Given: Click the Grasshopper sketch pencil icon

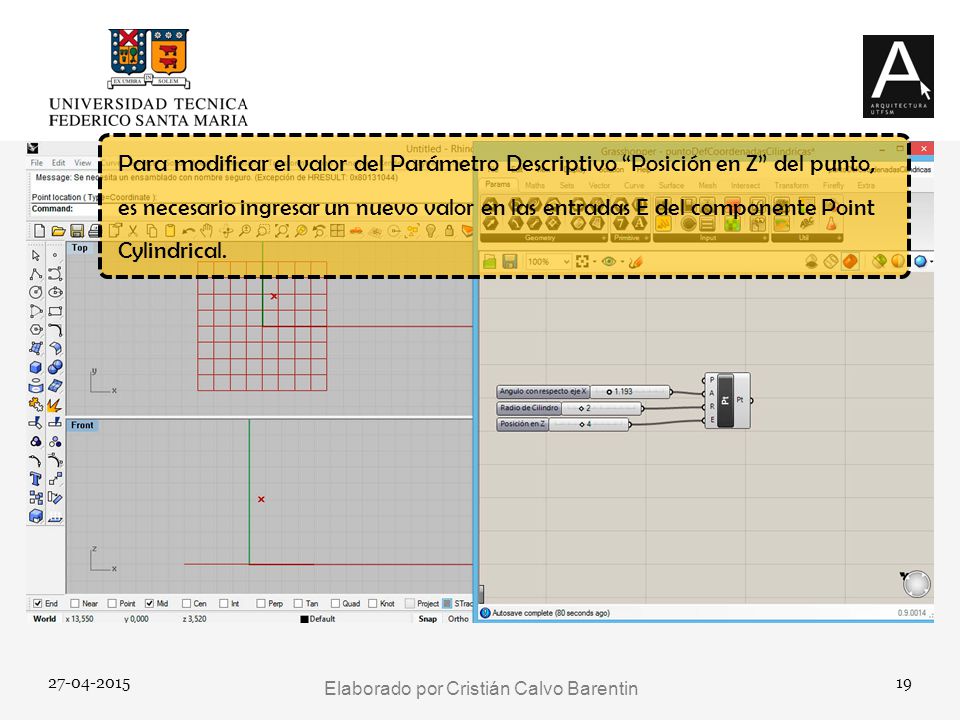Looking at the screenshot, I should pyautogui.click(x=636, y=262).
